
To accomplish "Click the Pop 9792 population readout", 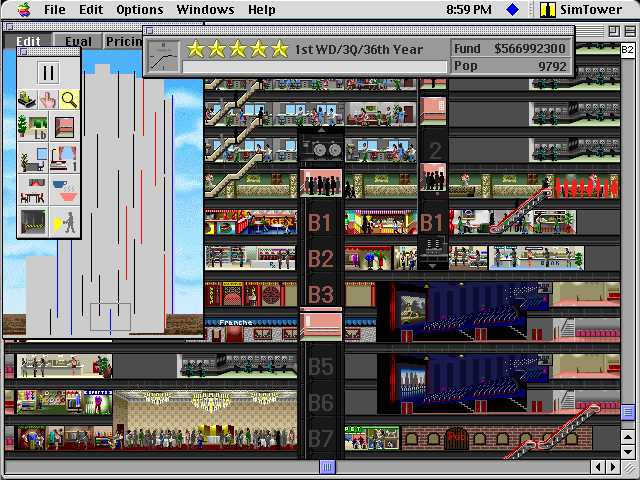I will click(x=510, y=66).
